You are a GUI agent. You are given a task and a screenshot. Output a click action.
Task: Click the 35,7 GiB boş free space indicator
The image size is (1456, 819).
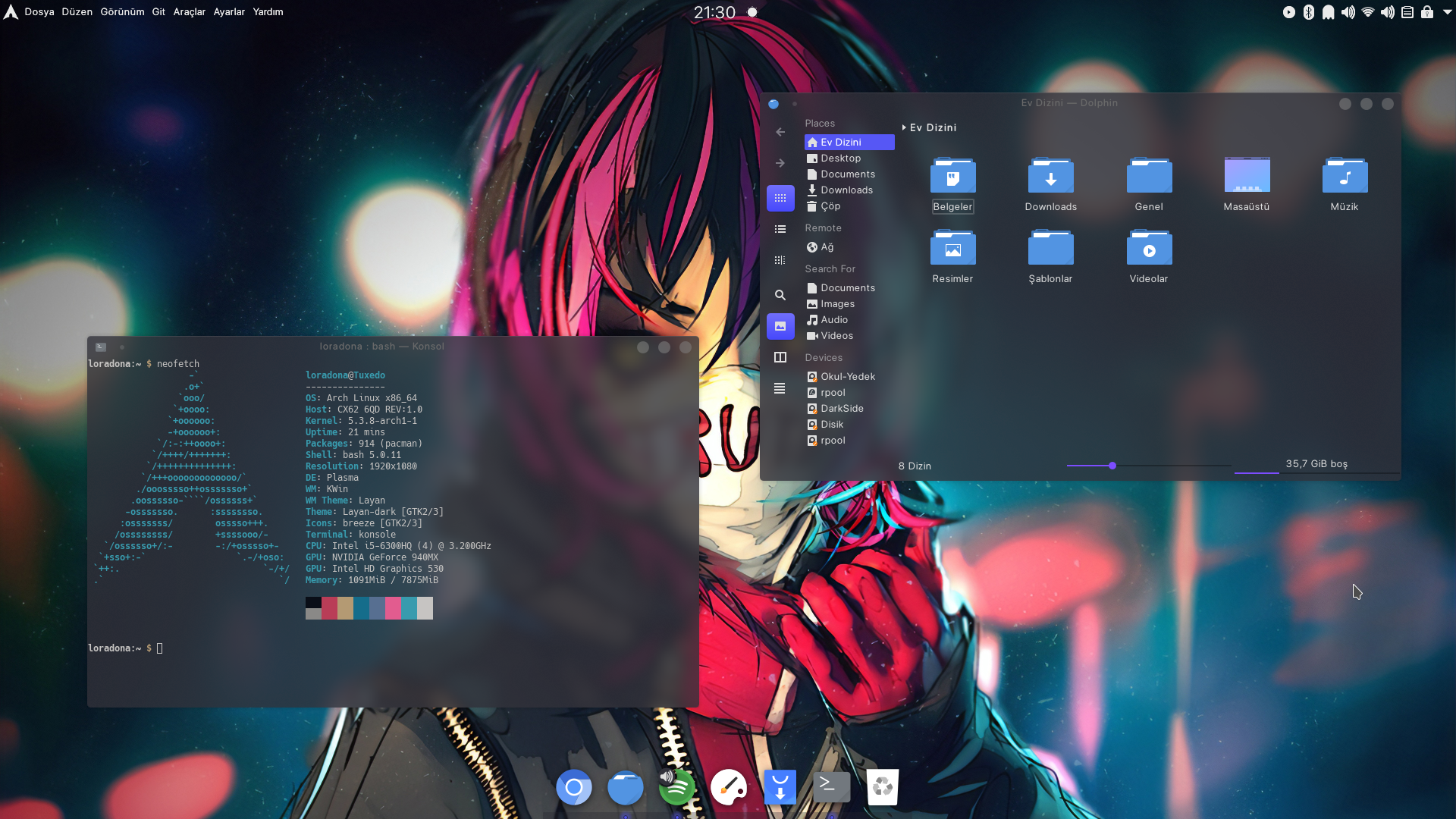pos(1316,464)
